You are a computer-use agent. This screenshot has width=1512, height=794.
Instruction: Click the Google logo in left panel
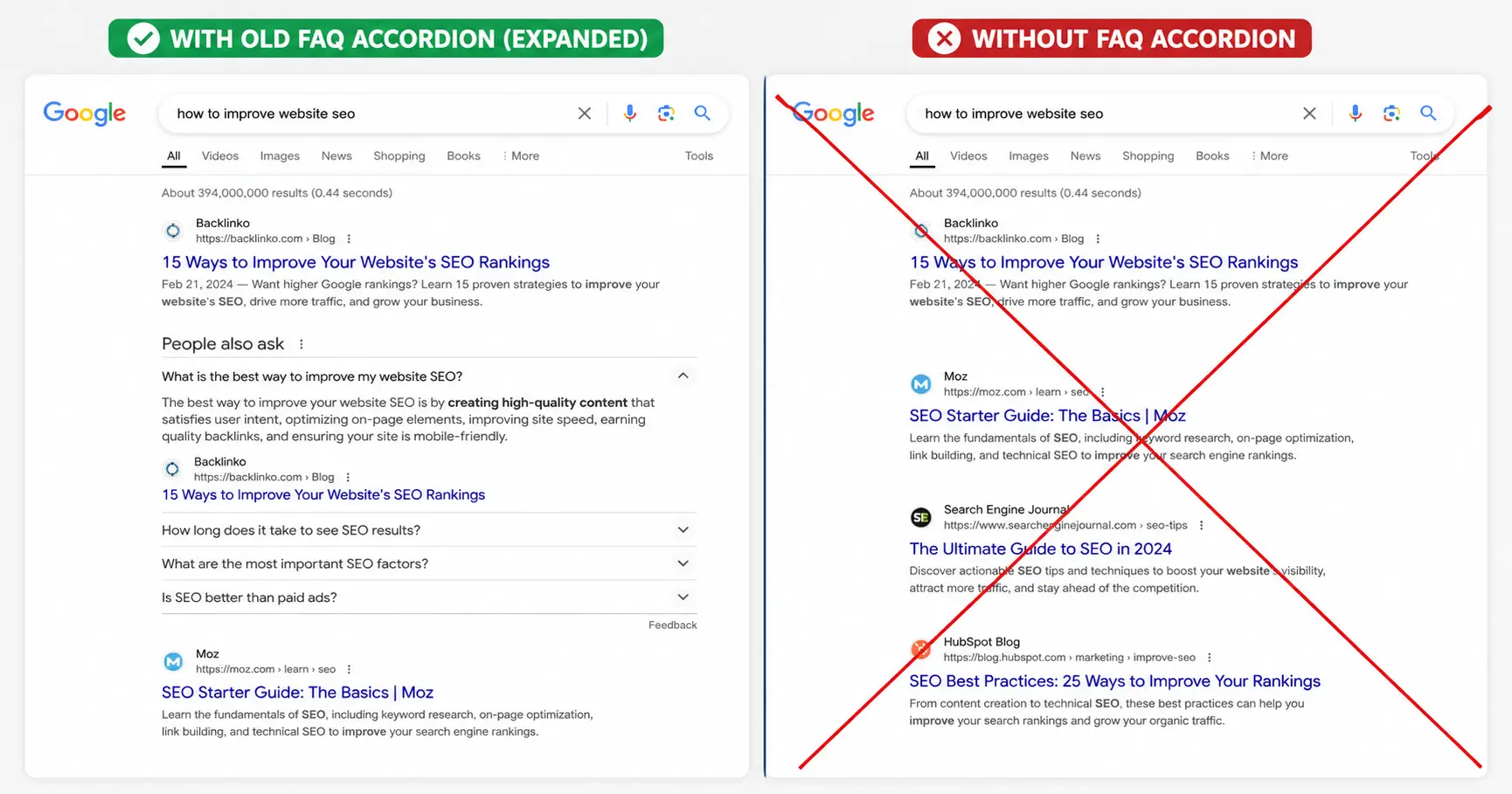tap(85, 114)
